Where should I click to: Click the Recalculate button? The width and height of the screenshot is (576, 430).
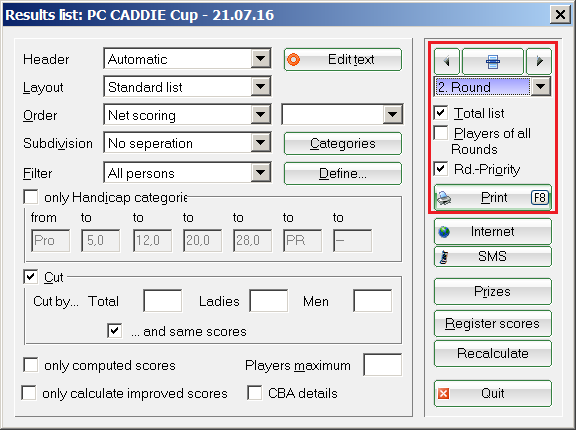point(493,354)
